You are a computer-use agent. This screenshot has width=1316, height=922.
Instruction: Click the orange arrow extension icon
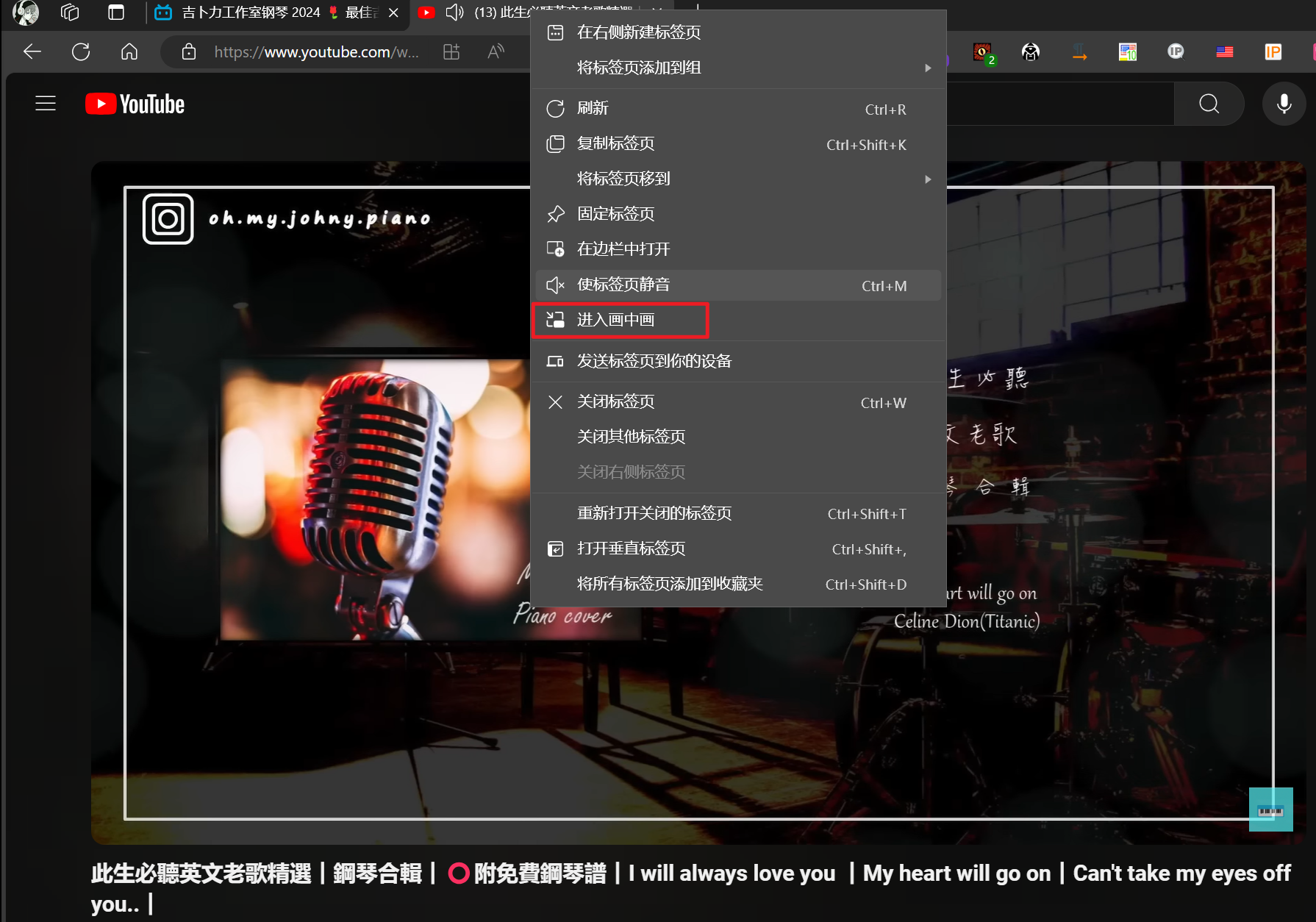click(x=1079, y=52)
